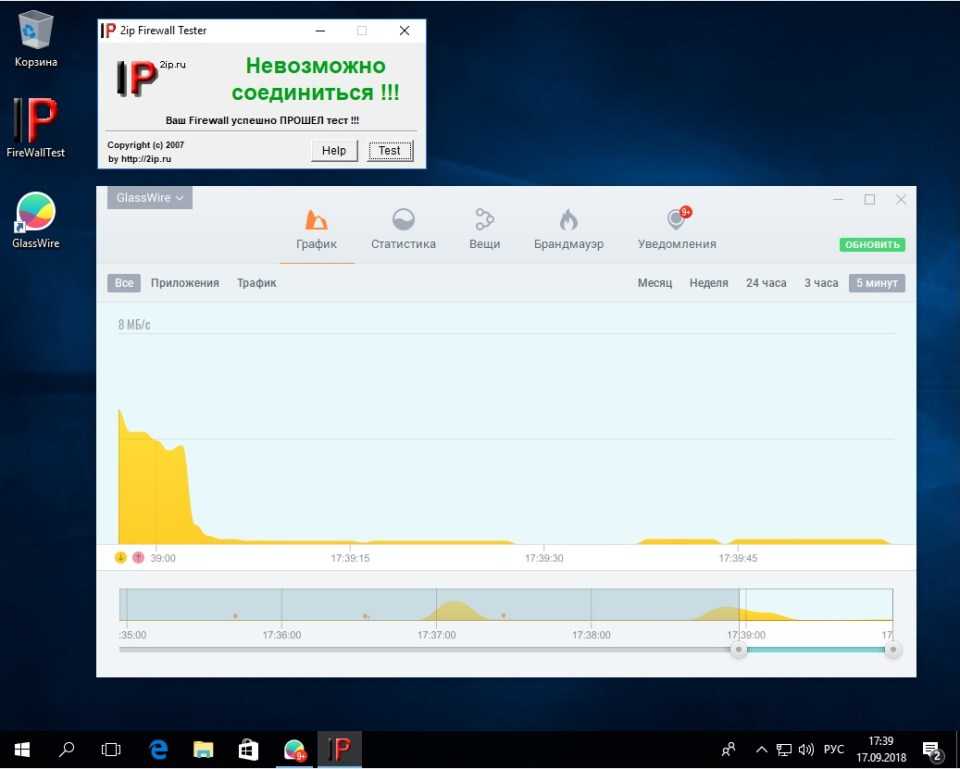Launch Microsoft Edge from the taskbar
This screenshot has height=769, width=960.
click(159, 749)
